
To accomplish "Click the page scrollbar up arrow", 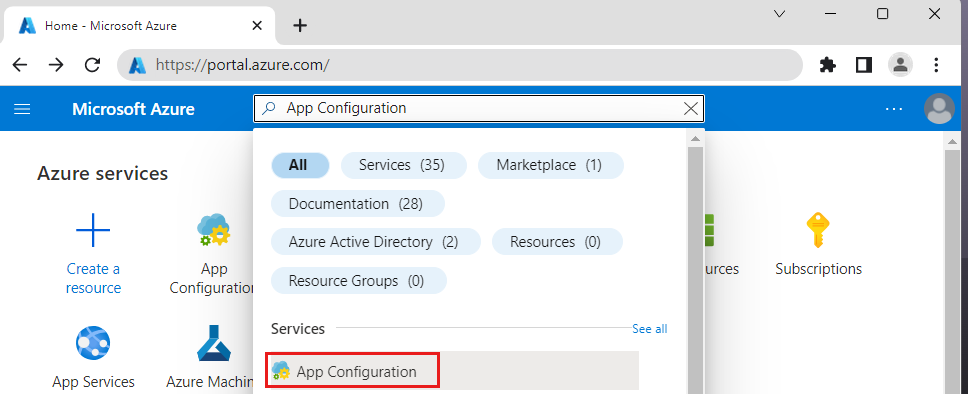I will pos(953,141).
